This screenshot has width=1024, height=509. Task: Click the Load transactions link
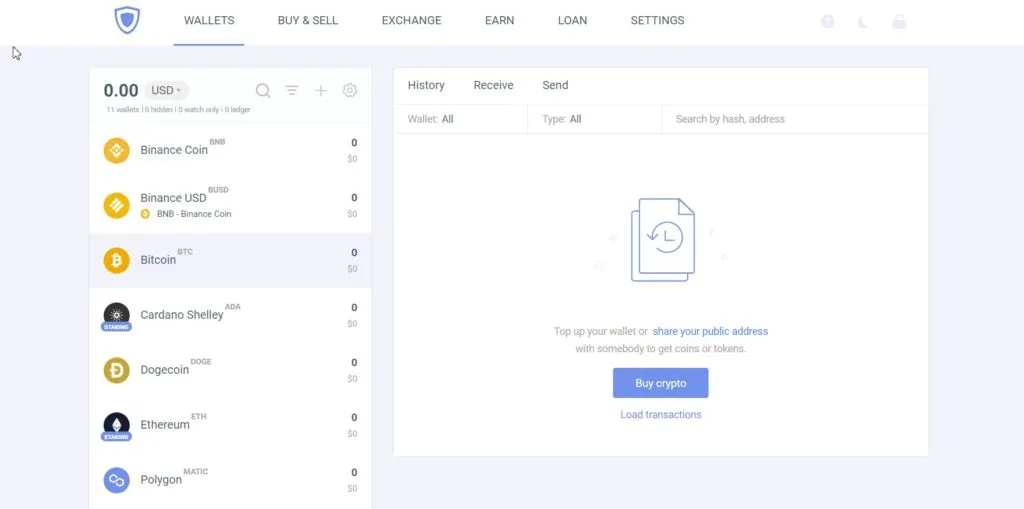point(660,414)
